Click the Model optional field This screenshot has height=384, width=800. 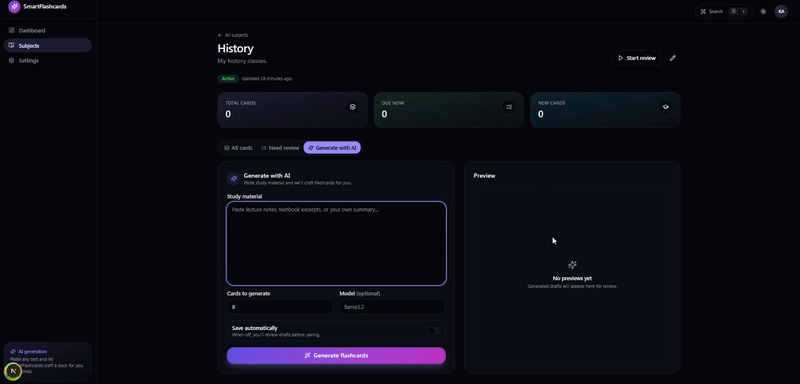click(392, 307)
